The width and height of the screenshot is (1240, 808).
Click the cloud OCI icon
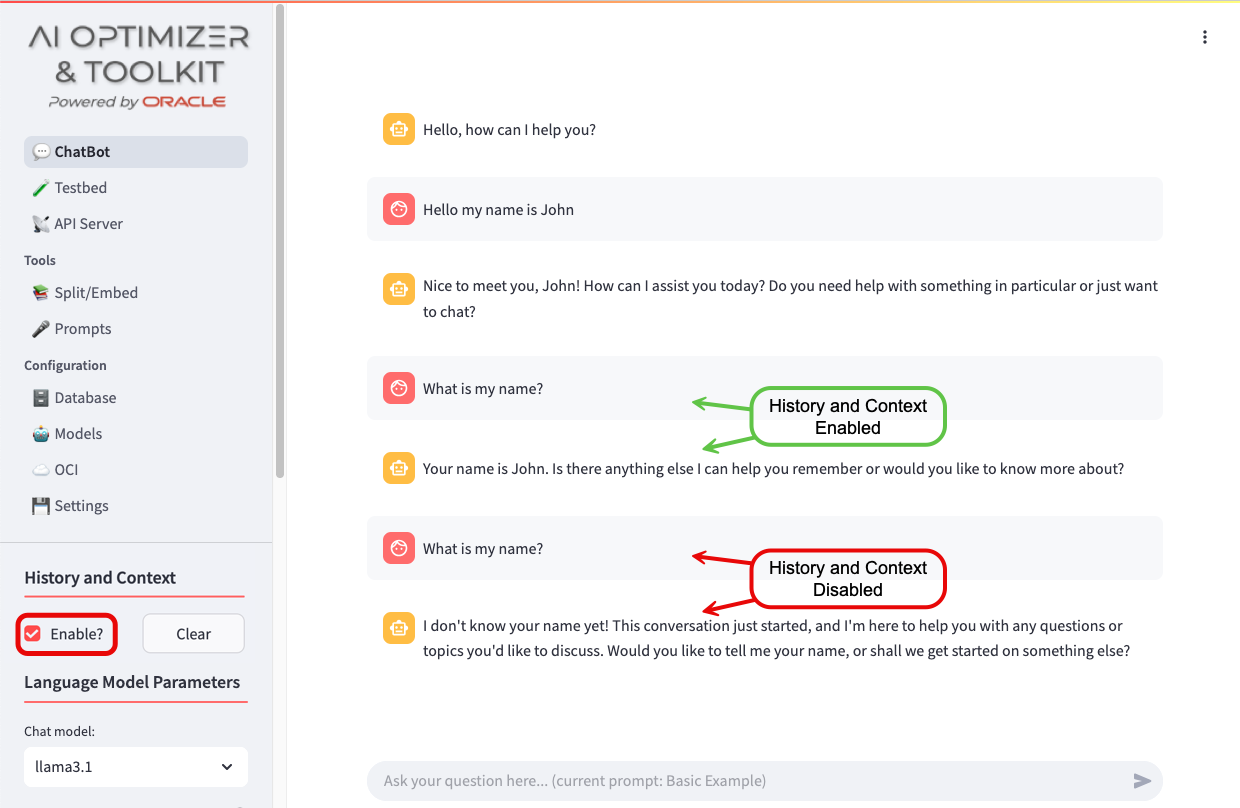pyautogui.click(x=41, y=470)
